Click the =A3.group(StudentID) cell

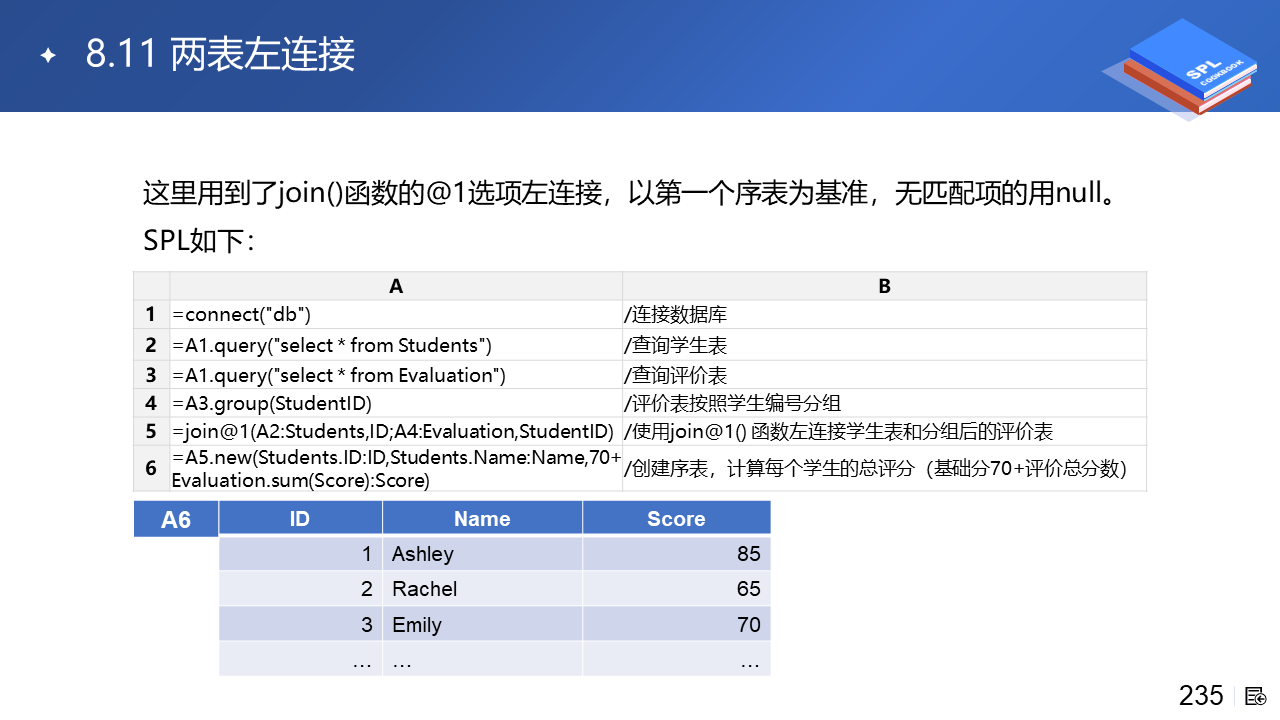[x=396, y=403]
